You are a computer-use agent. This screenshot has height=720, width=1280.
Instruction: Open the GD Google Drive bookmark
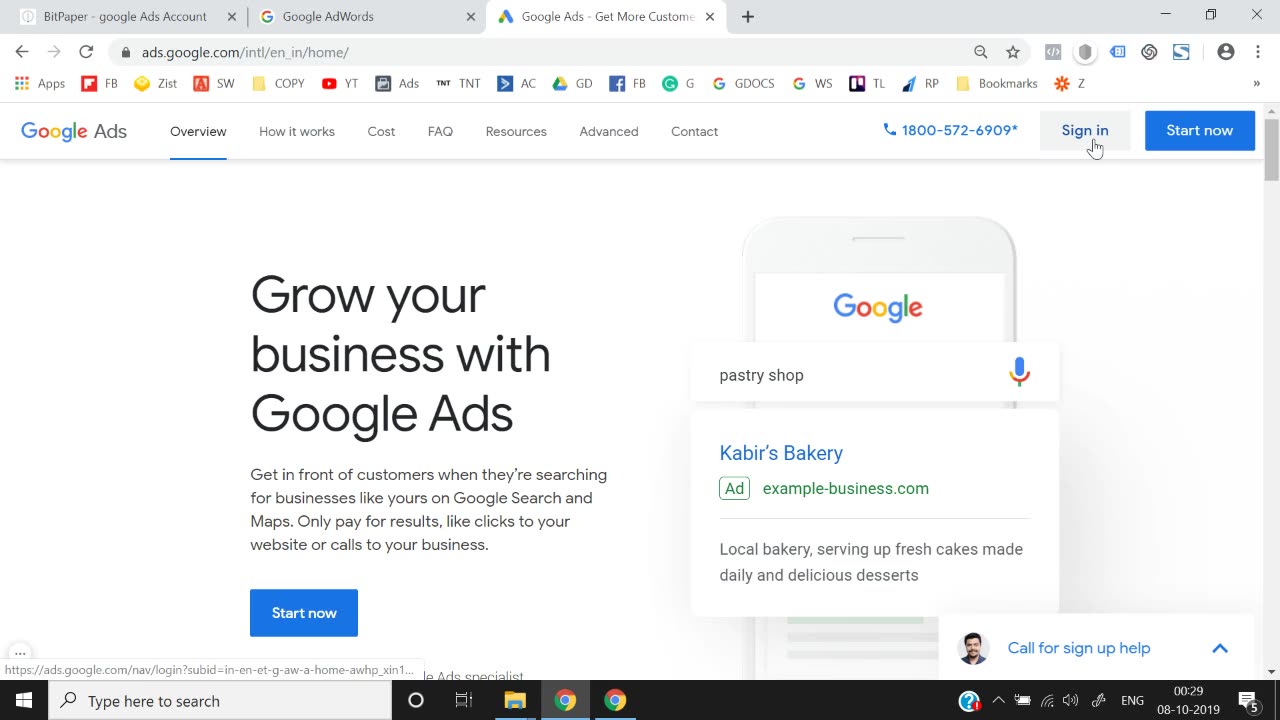(573, 84)
